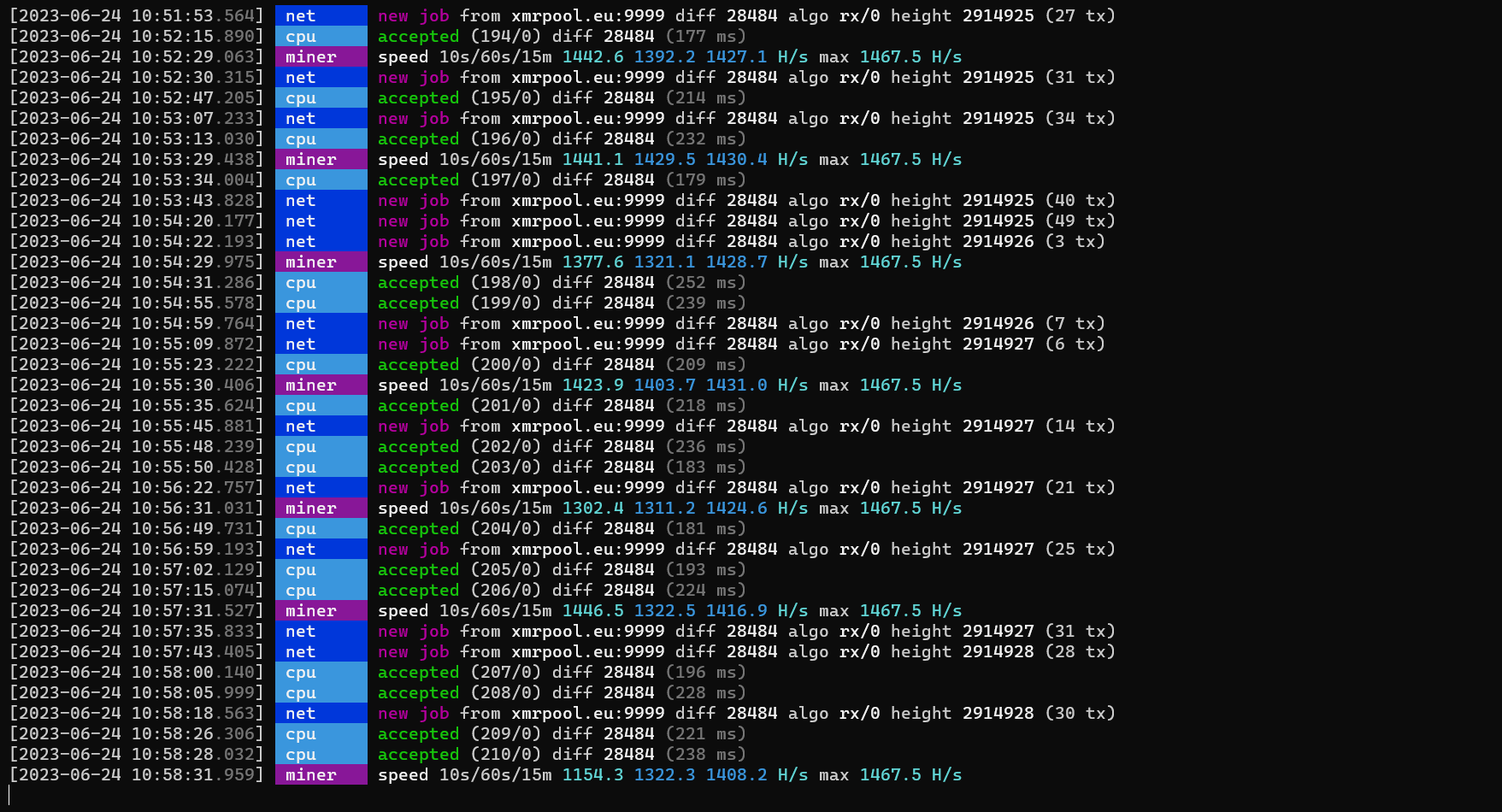
Task: Click speed value 1423.9
Action: click(592, 385)
